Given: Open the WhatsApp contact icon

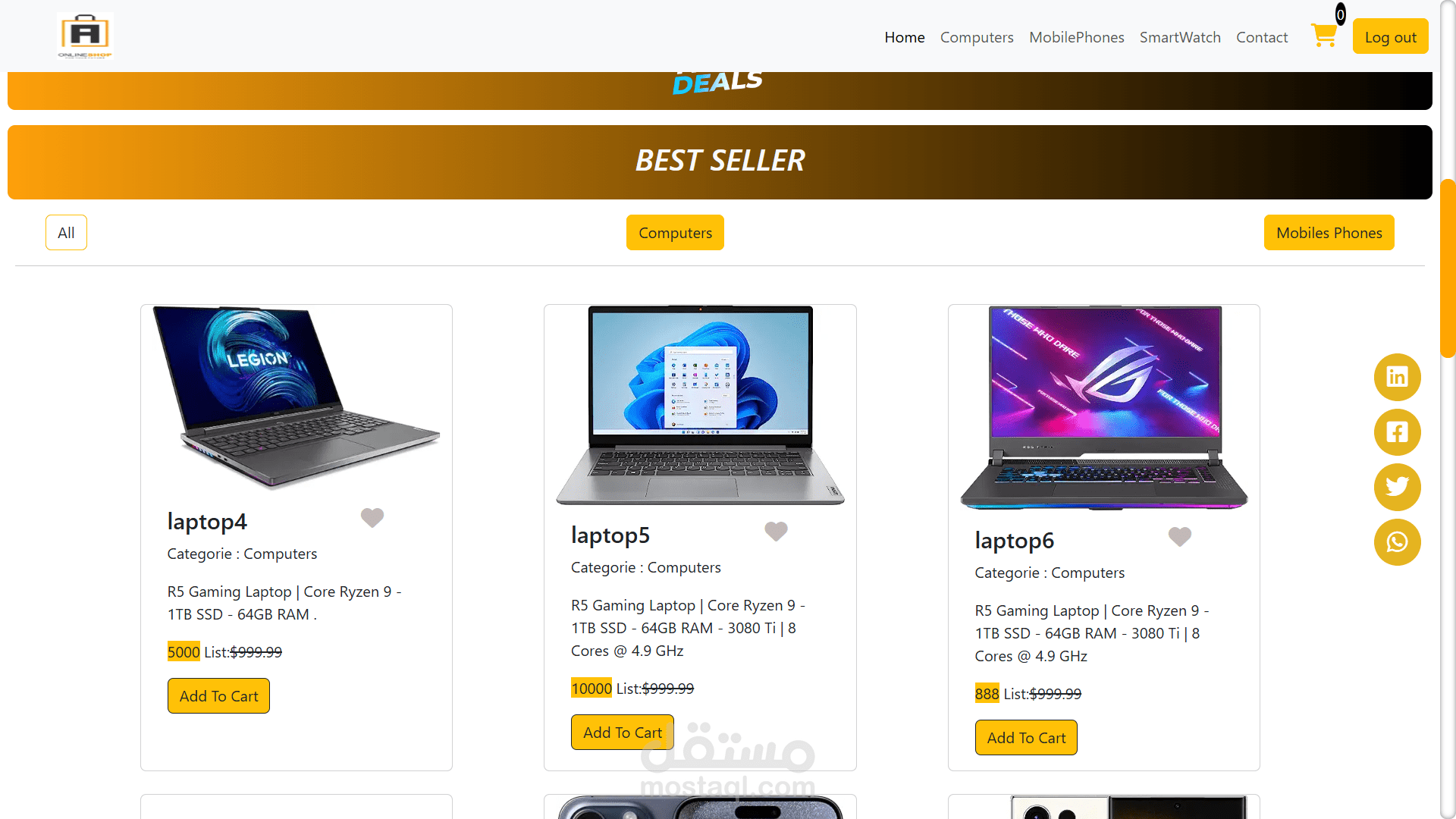Looking at the screenshot, I should click(1397, 542).
